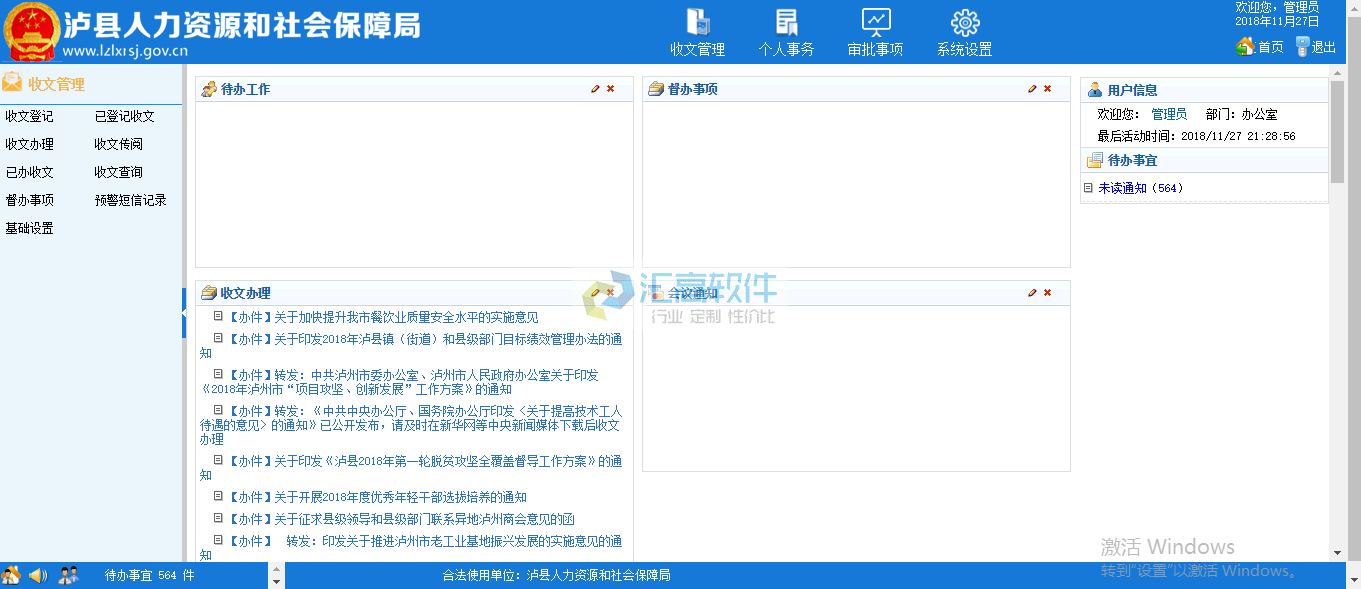Click the speaker sound icon in status bar
The image size is (1361, 589).
[38, 575]
